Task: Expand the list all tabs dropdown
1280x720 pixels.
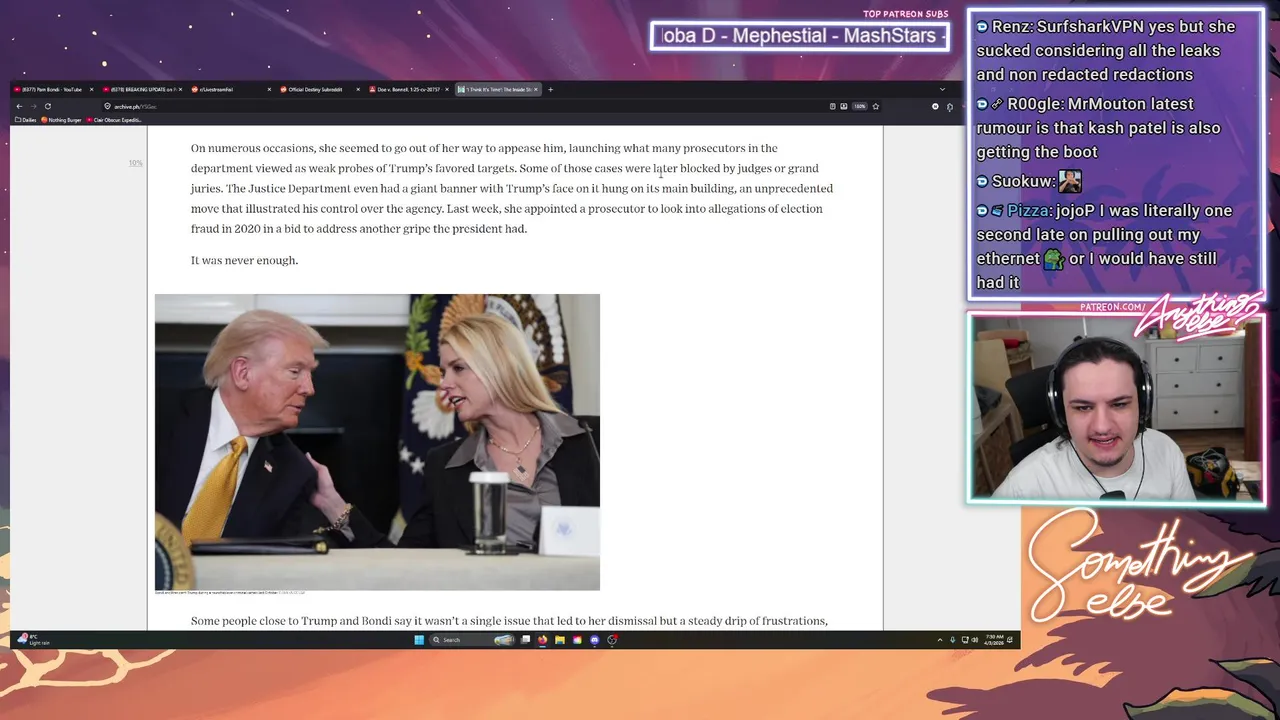Action: click(942, 89)
